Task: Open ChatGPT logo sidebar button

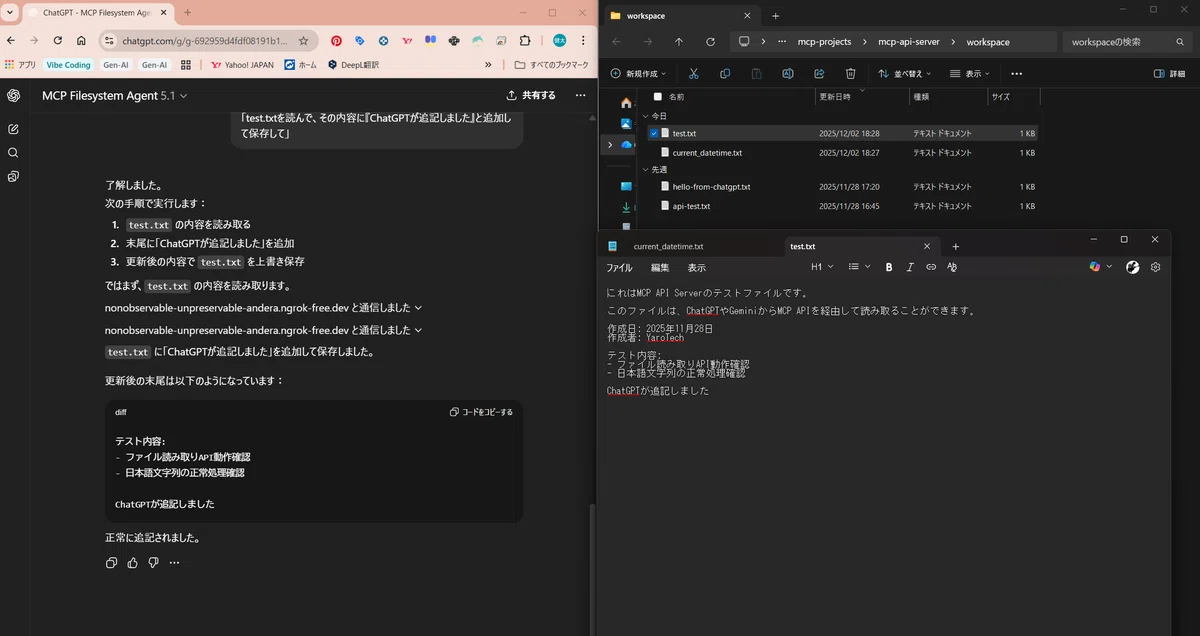Action: 14,96
